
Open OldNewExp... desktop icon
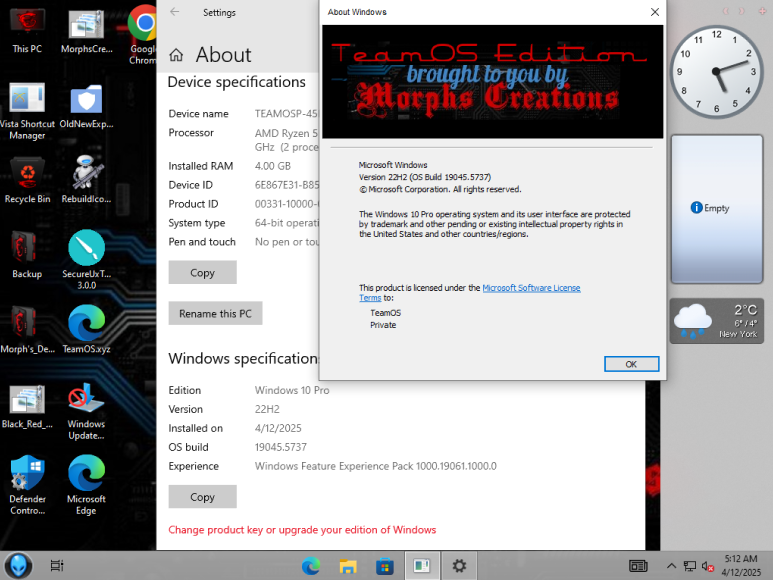click(x=86, y=106)
